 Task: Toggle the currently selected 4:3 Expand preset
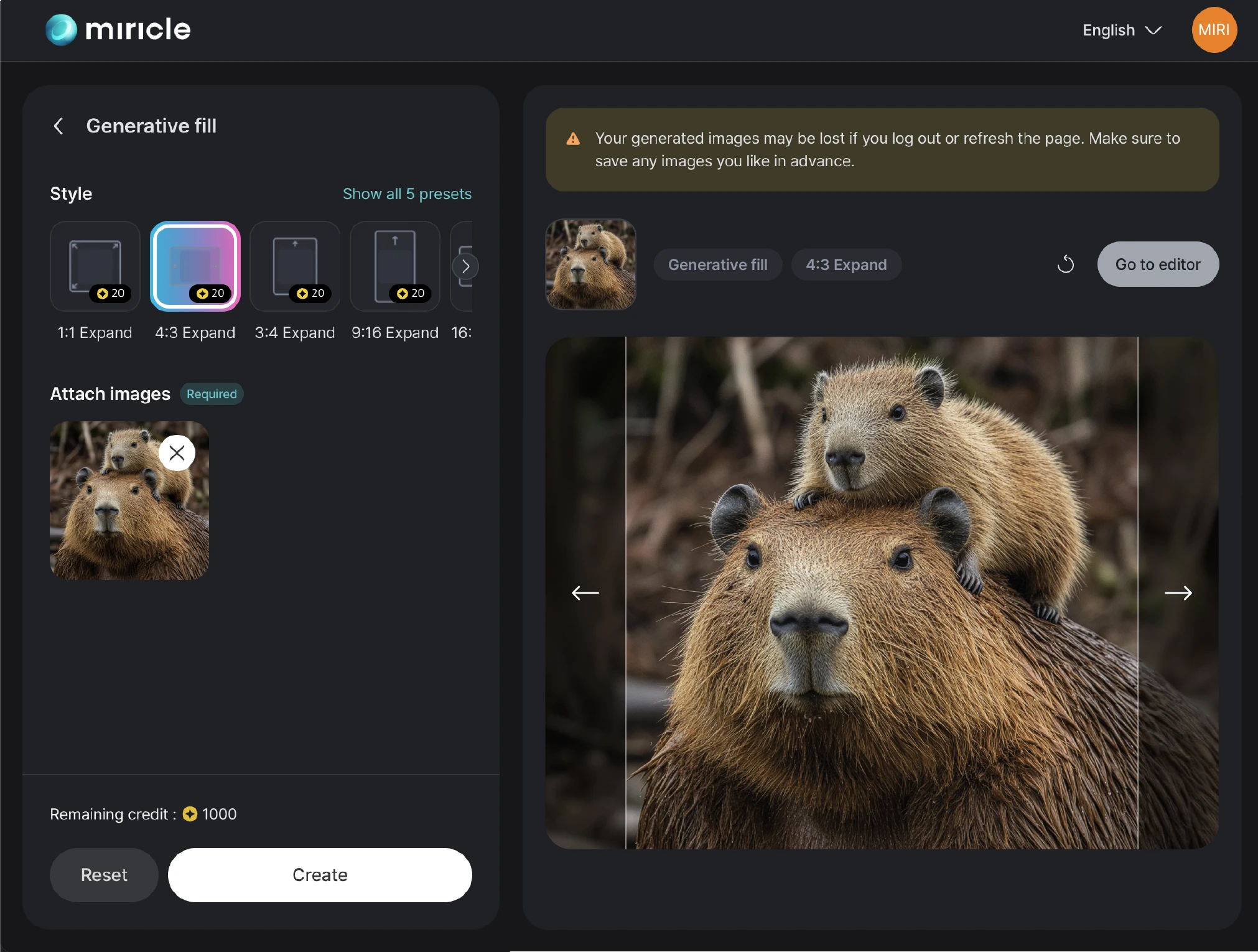tap(195, 266)
